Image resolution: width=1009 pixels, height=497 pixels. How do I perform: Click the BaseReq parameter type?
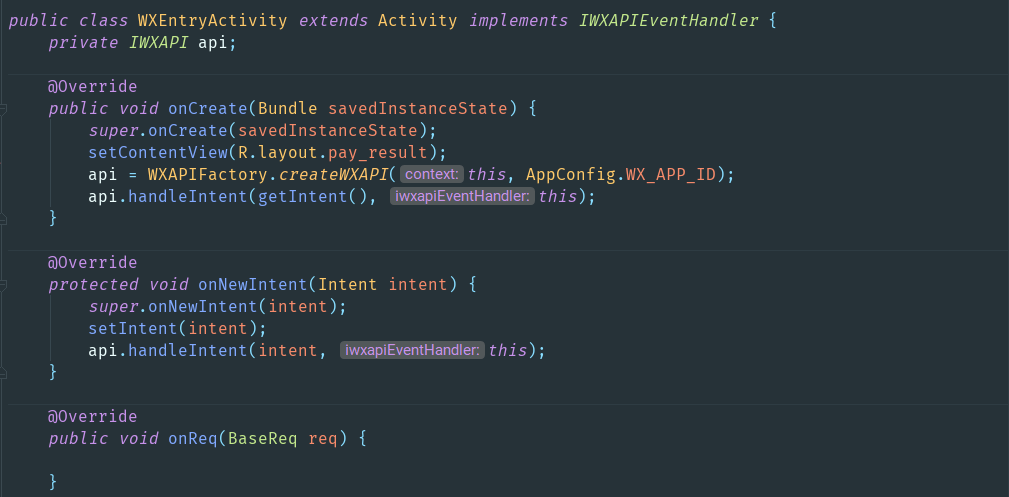[263, 438]
